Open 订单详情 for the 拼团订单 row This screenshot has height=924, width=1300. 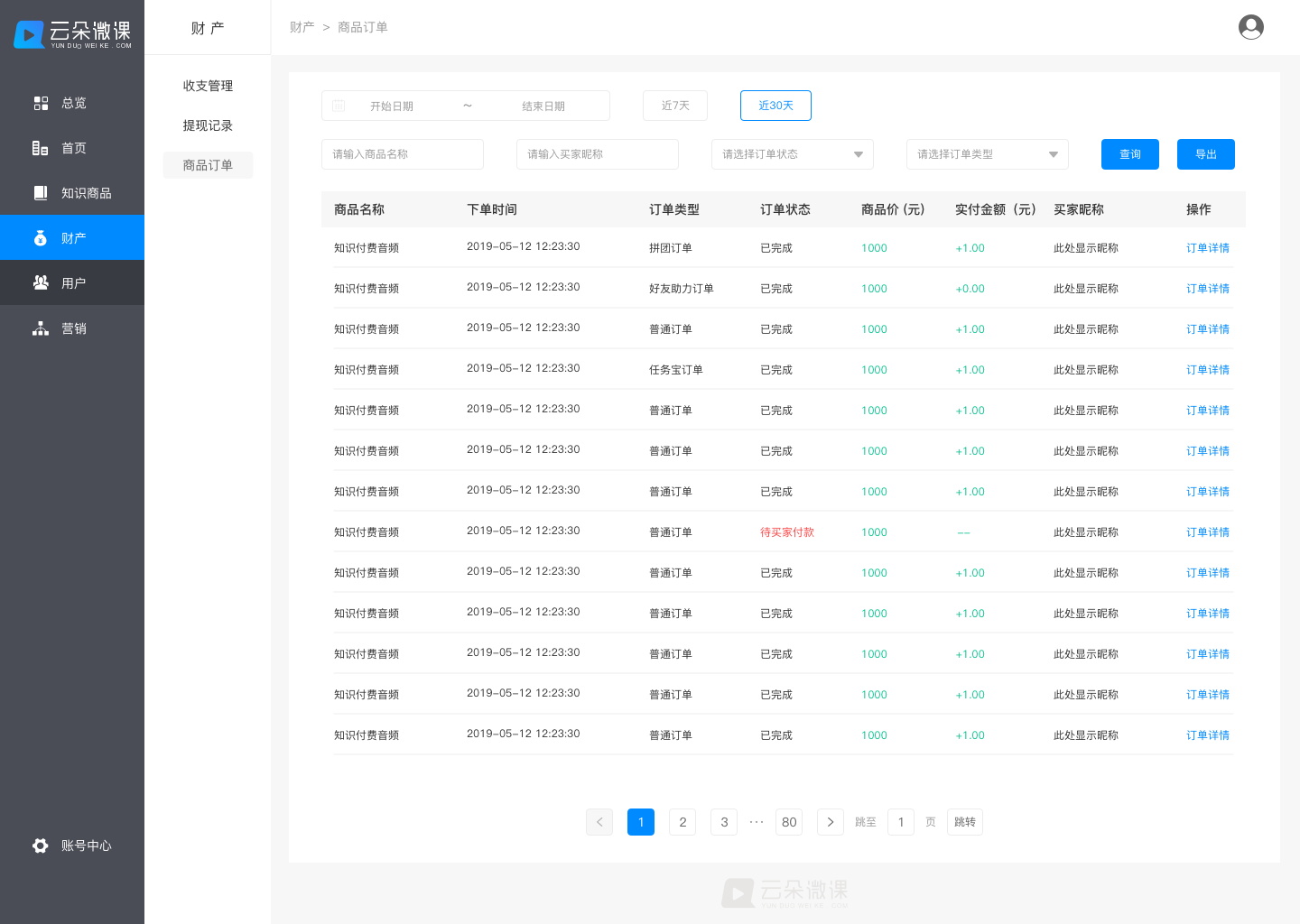pos(1208,248)
